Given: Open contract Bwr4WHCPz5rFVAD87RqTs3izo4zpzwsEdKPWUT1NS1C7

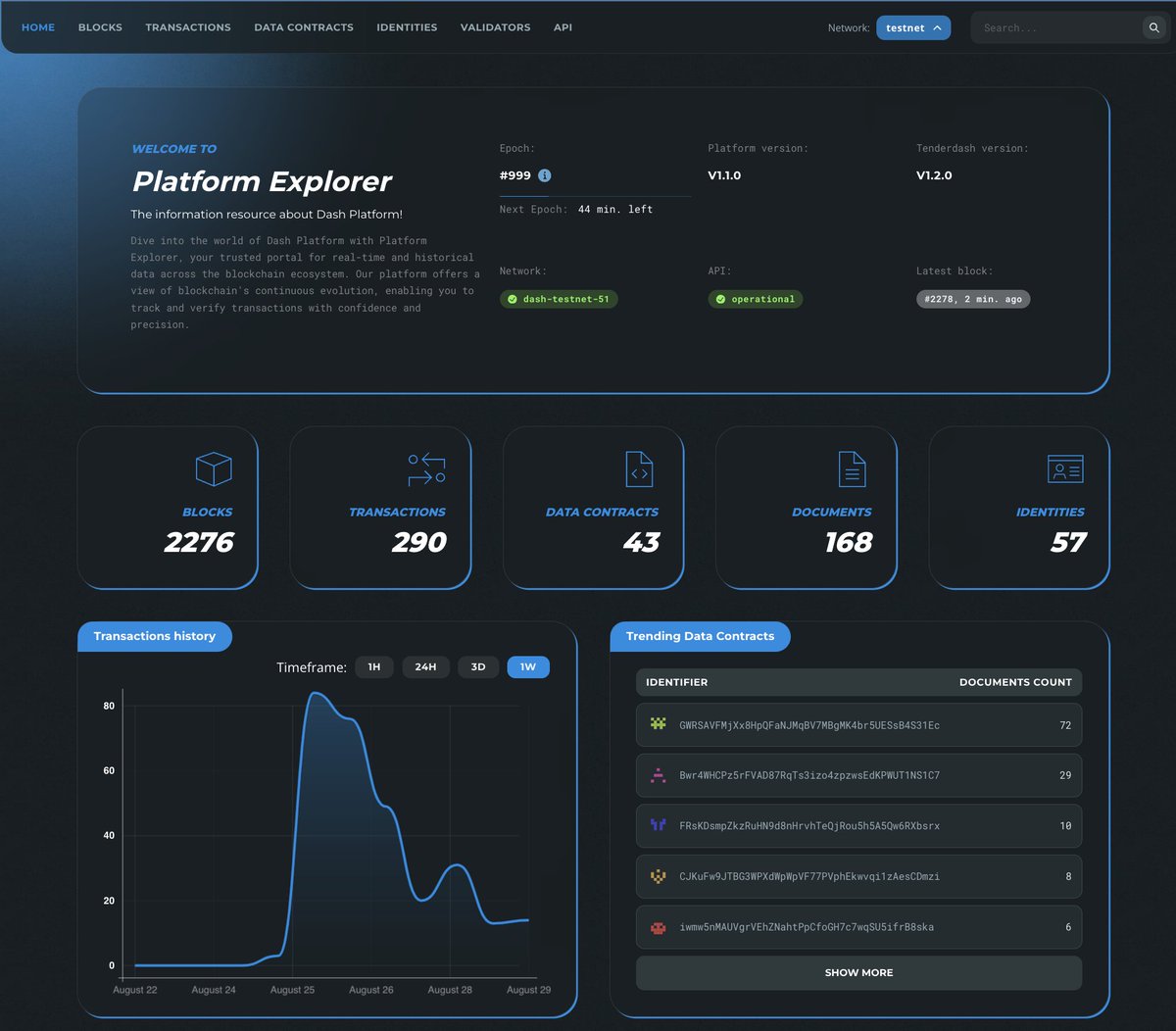Looking at the screenshot, I should coord(858,775).
